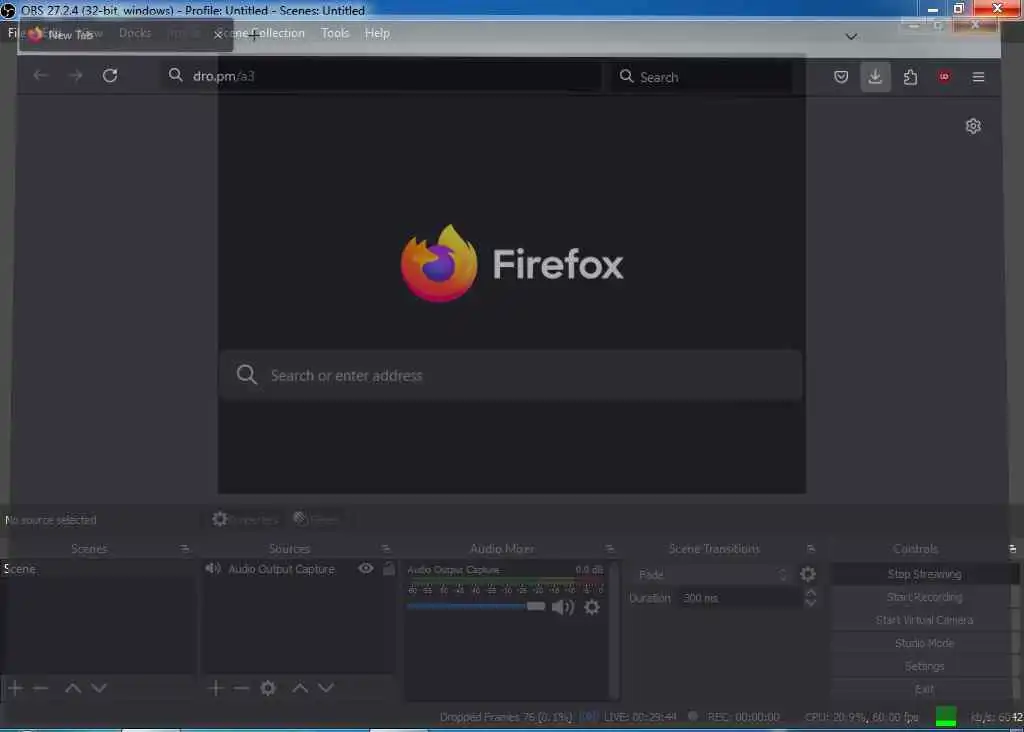The height and width of the screenshot is (732, 1024).
Task: Move source up in Sources list
Action: pyautogui.click(x=300, y=688)
